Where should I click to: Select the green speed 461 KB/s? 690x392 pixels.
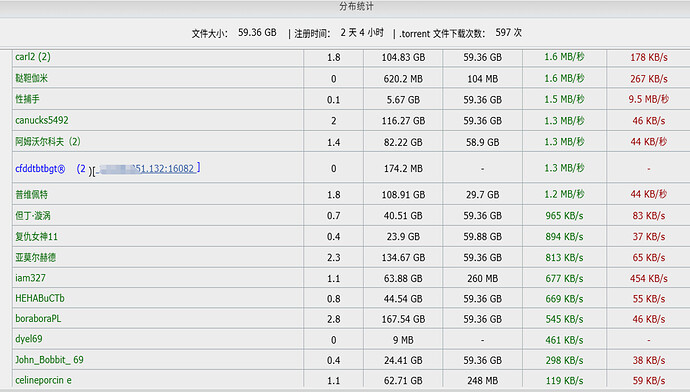pos(565,340)
